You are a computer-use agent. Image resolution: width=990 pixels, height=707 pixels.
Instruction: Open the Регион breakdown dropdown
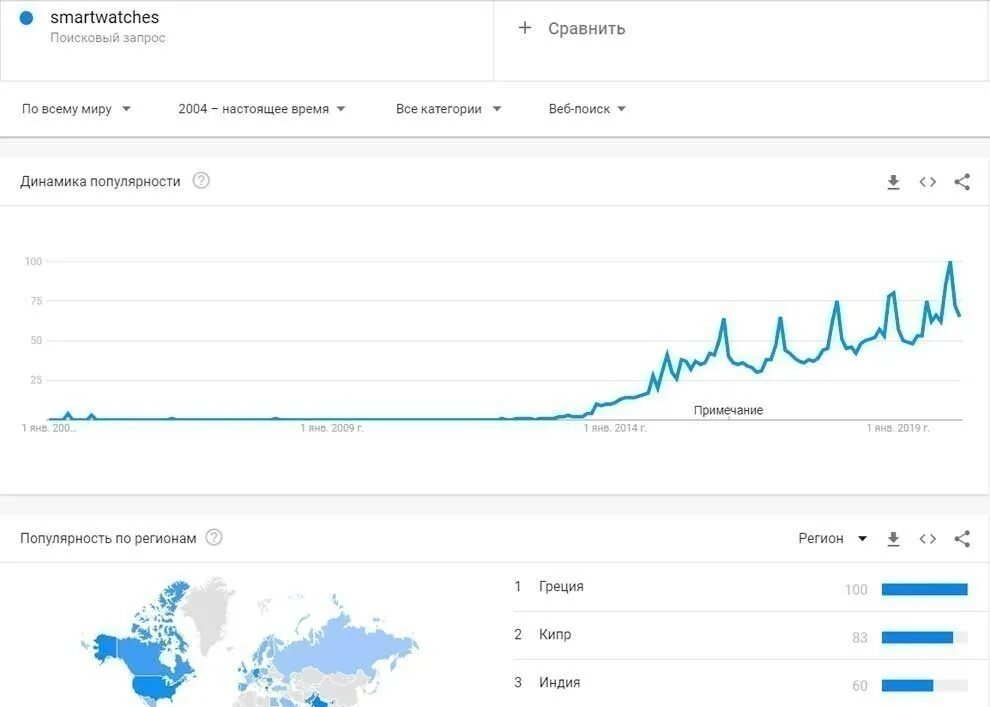[x=832, y=538]
